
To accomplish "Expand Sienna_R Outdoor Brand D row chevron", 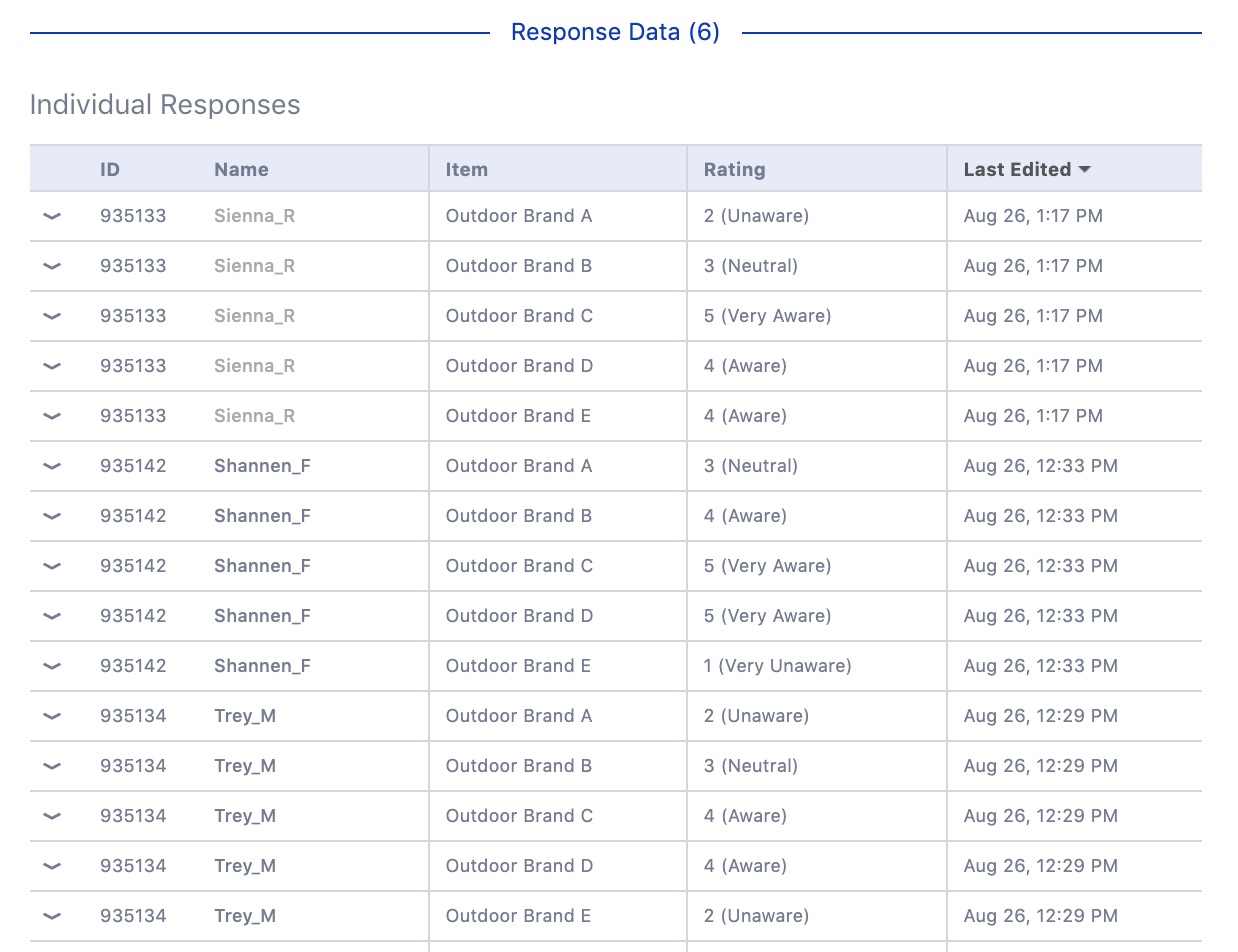I will pyautogui.click(x=52, y=366).
